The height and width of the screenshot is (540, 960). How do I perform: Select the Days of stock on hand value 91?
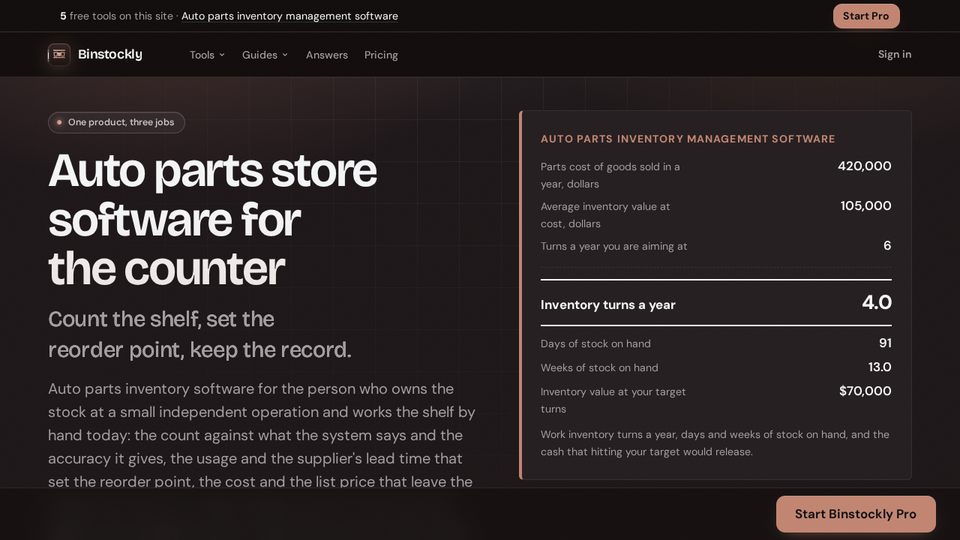pyautogui.click(x=885, y=343)
